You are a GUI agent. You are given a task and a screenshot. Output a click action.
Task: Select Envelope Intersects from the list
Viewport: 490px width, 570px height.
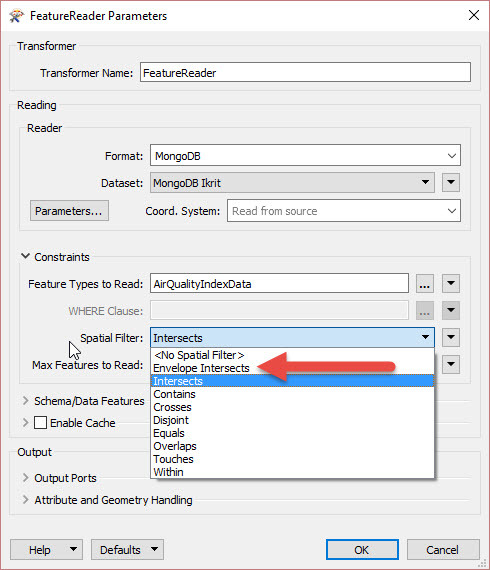coord(201,368)
